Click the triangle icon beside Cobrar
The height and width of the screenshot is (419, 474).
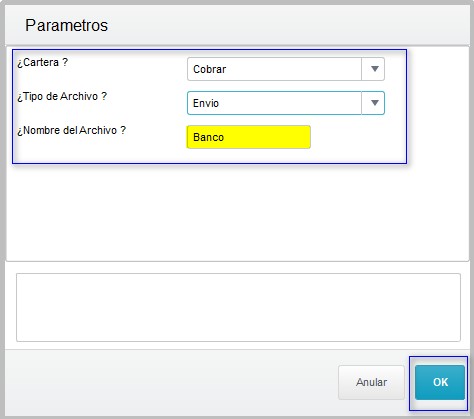(375, 69)
